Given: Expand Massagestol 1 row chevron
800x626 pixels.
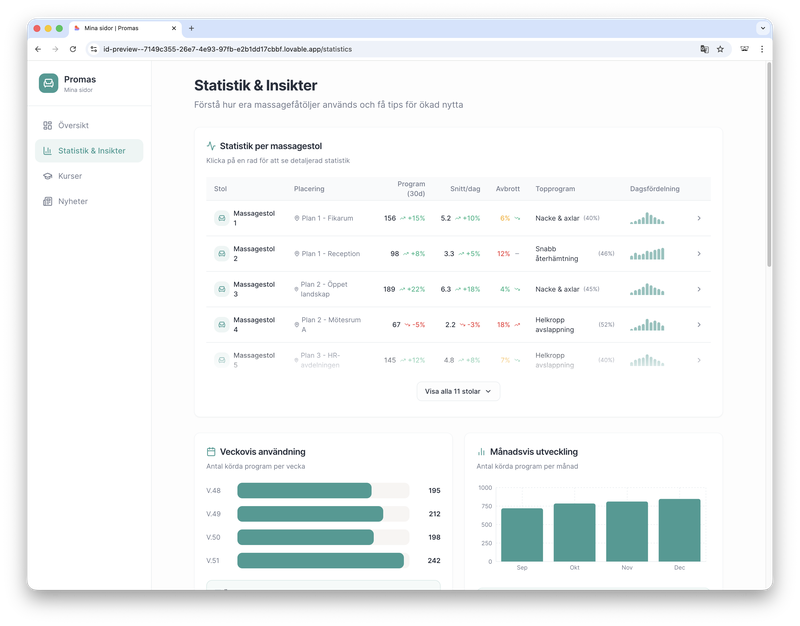Looking at the screenshot, I should tap(699, 218).
